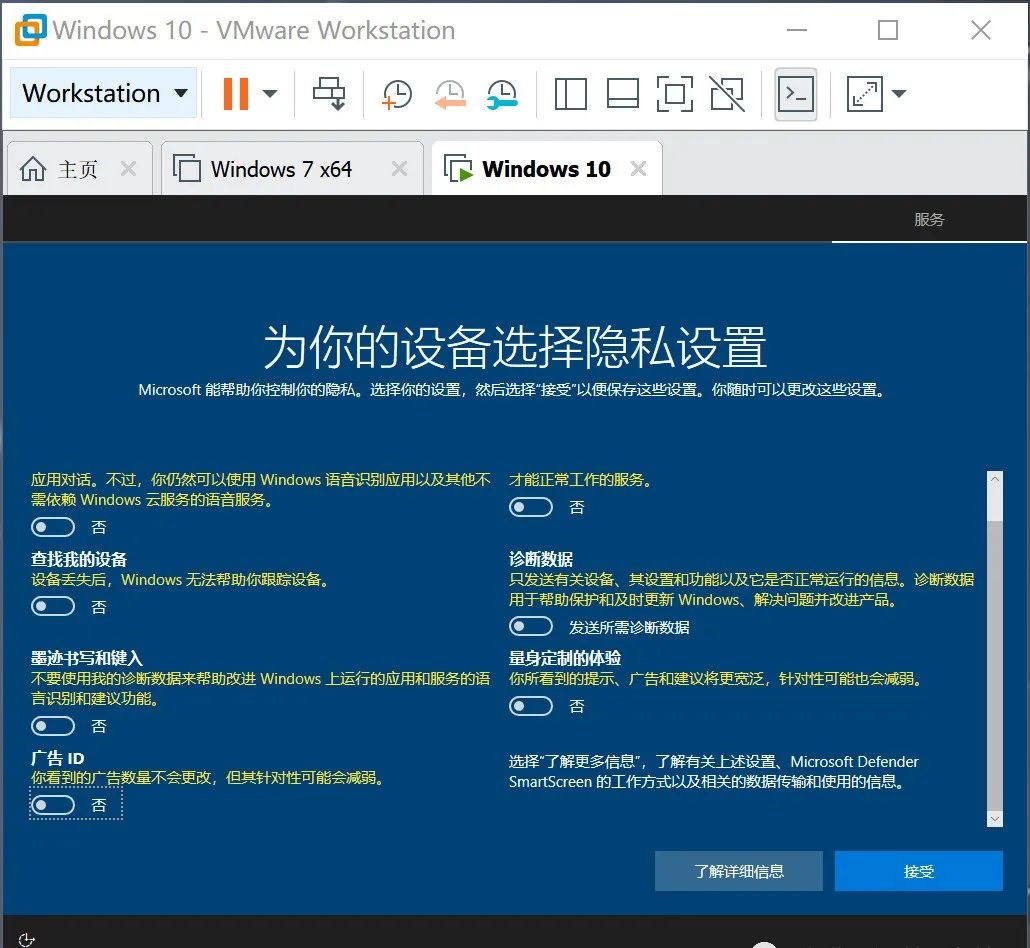Expand the power options arrow
The image size is (1030, 948).
(x=270, y=93)
